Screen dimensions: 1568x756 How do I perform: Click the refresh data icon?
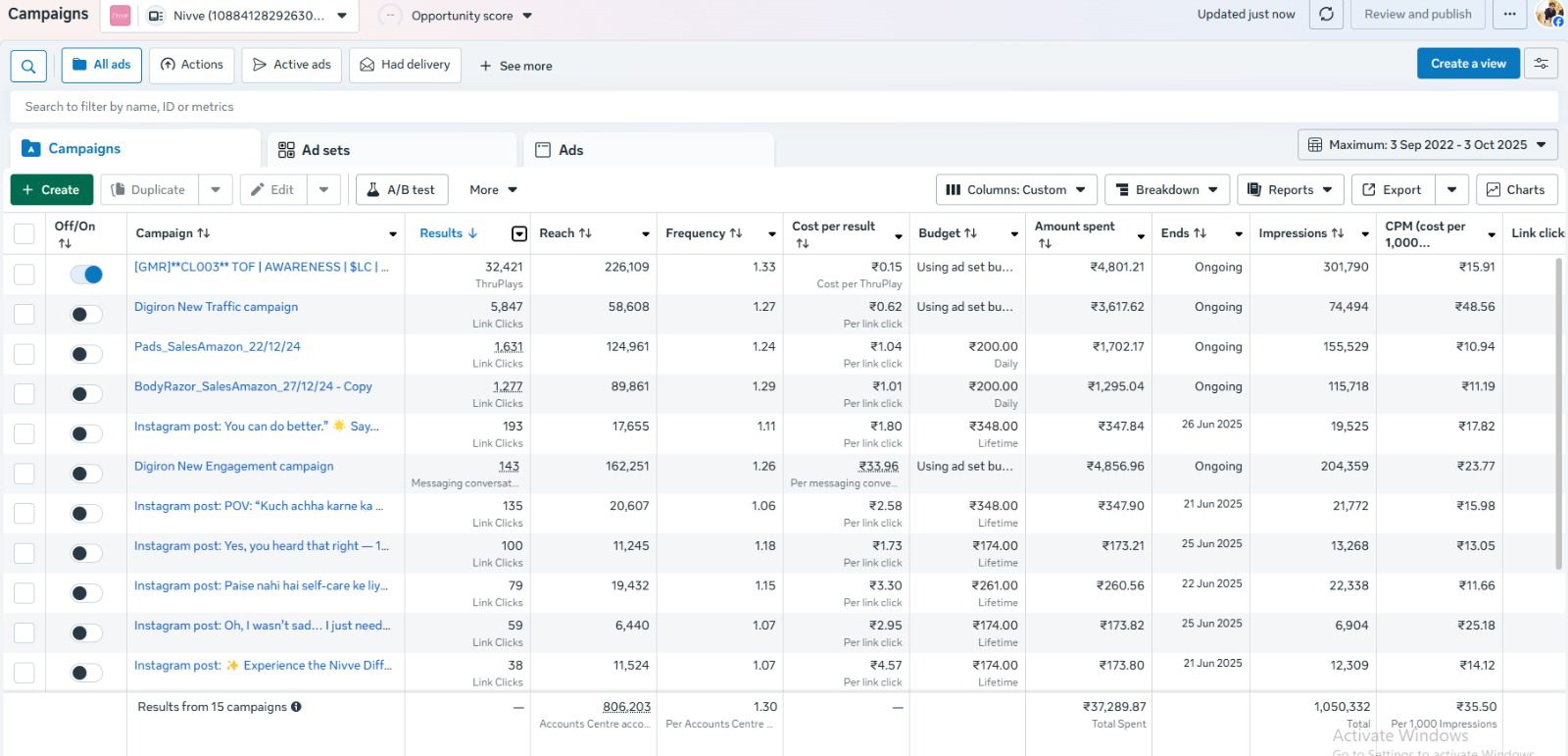1326,15
